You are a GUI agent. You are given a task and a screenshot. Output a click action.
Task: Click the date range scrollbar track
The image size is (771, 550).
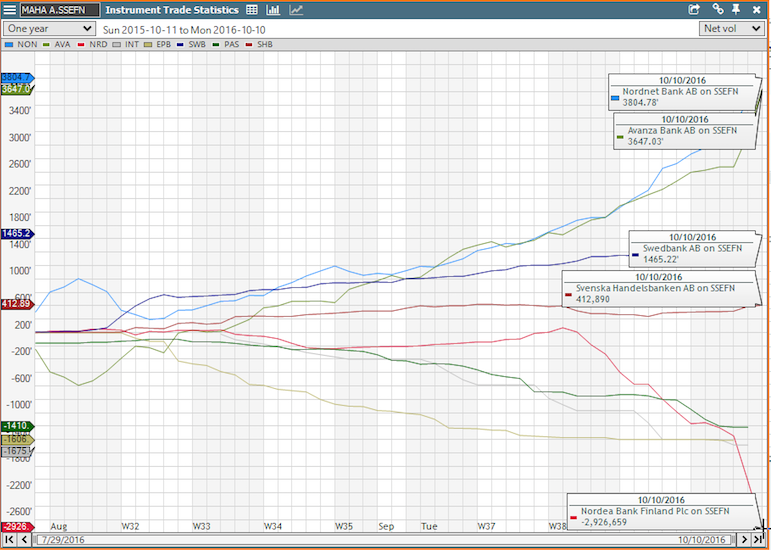[x=385, y=539]
